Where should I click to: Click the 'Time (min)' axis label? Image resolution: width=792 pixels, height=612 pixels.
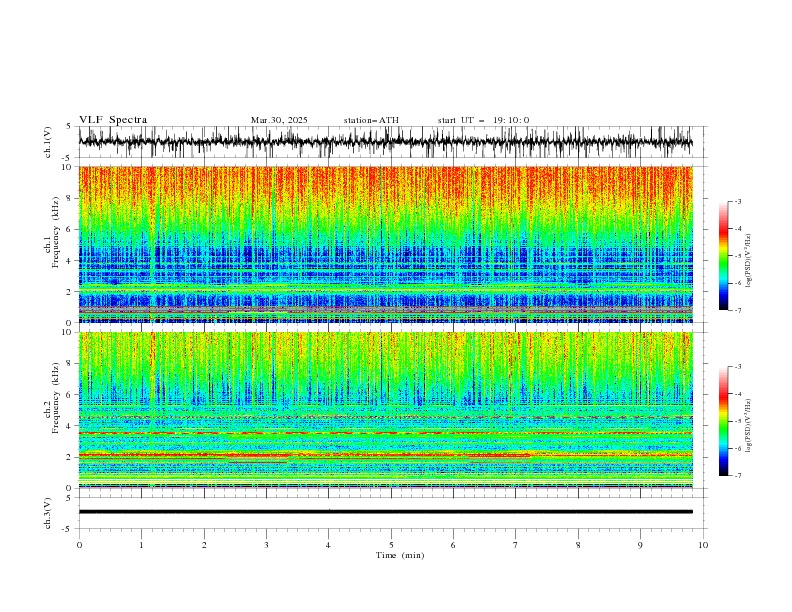pos(400,555)
